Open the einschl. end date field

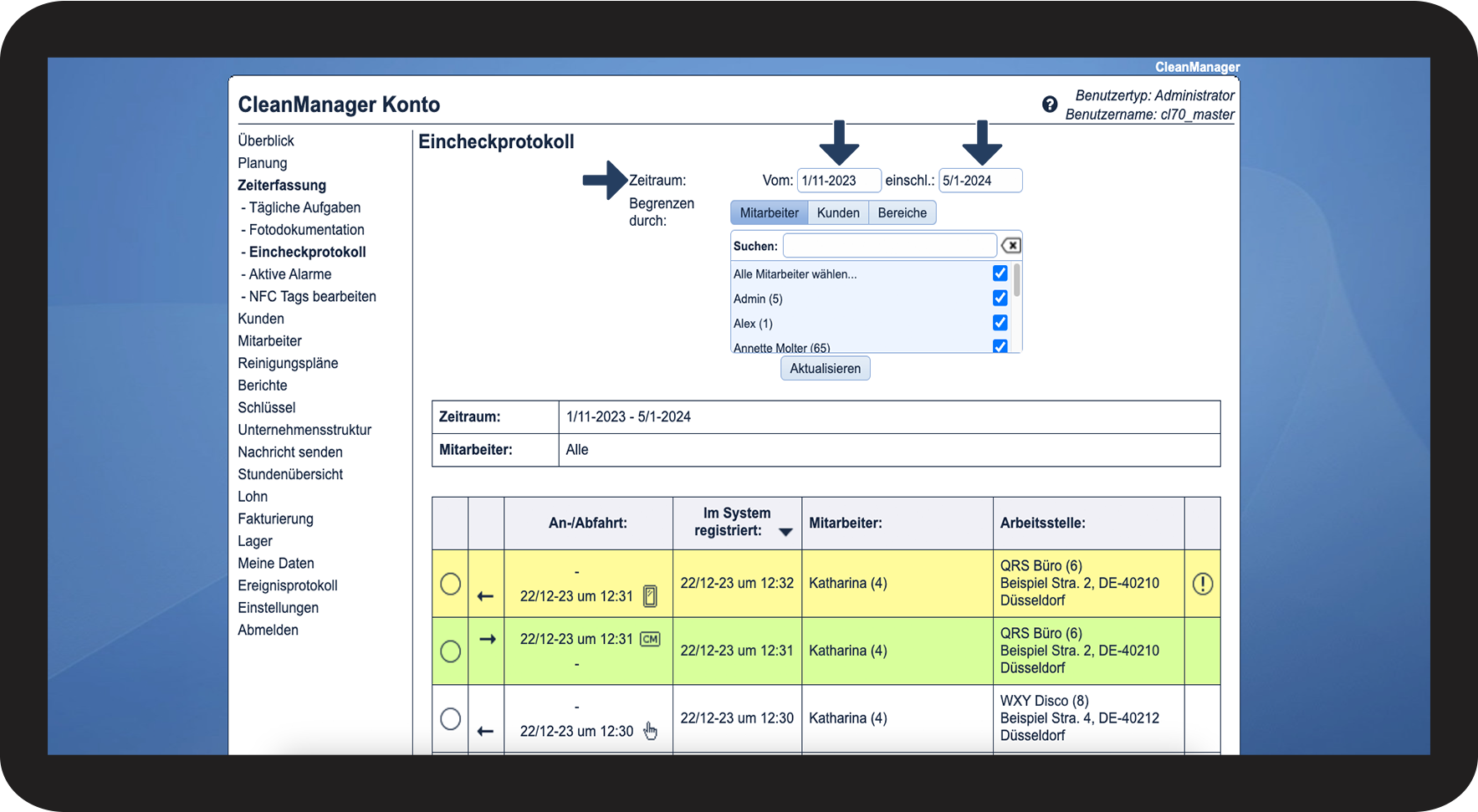click(979, 181)
